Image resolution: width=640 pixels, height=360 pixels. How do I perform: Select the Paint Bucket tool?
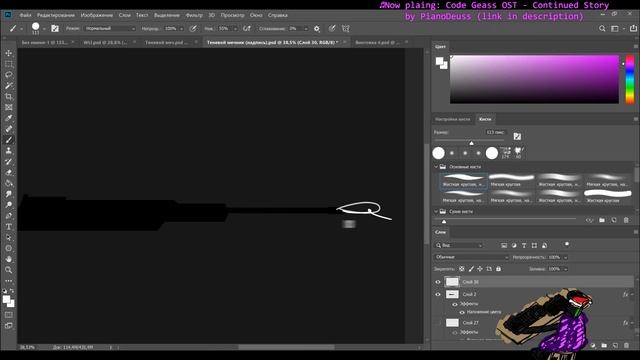click(x=9, y=183)
